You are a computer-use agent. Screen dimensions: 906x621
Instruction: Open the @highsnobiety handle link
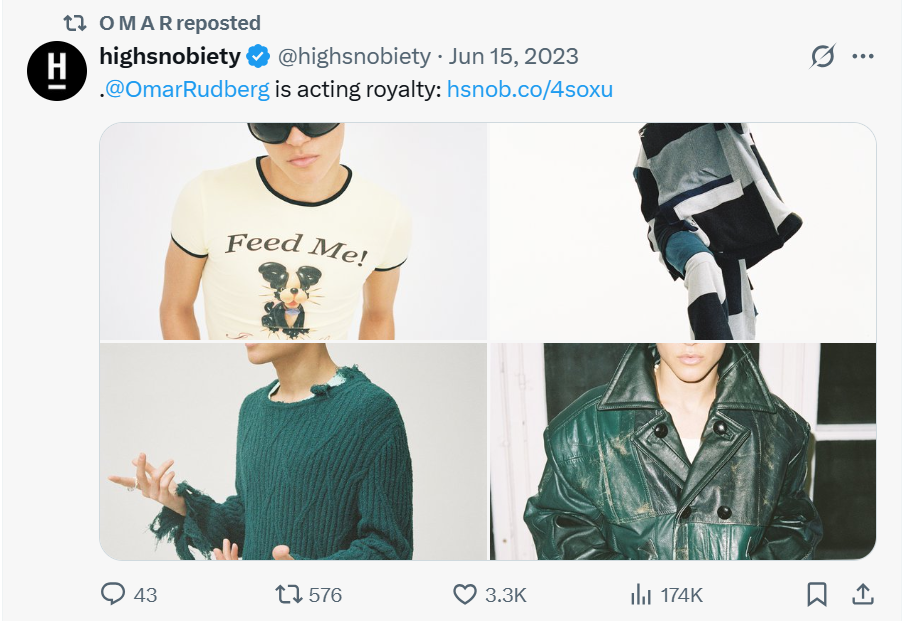(x=353, y=56)
